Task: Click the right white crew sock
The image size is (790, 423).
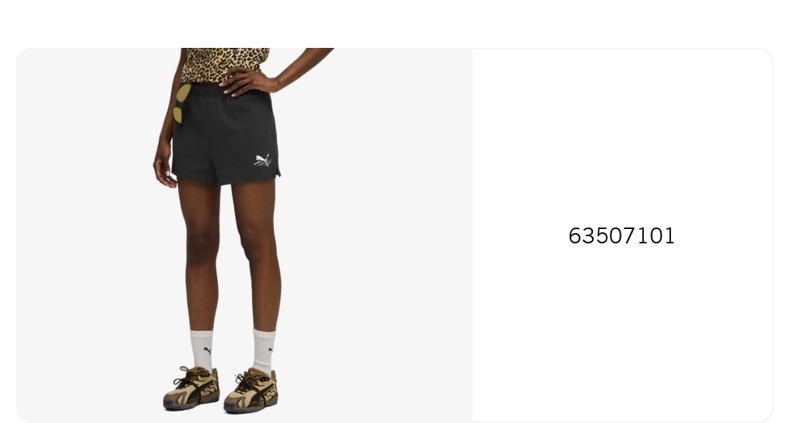Action: [x=264, y=351]
